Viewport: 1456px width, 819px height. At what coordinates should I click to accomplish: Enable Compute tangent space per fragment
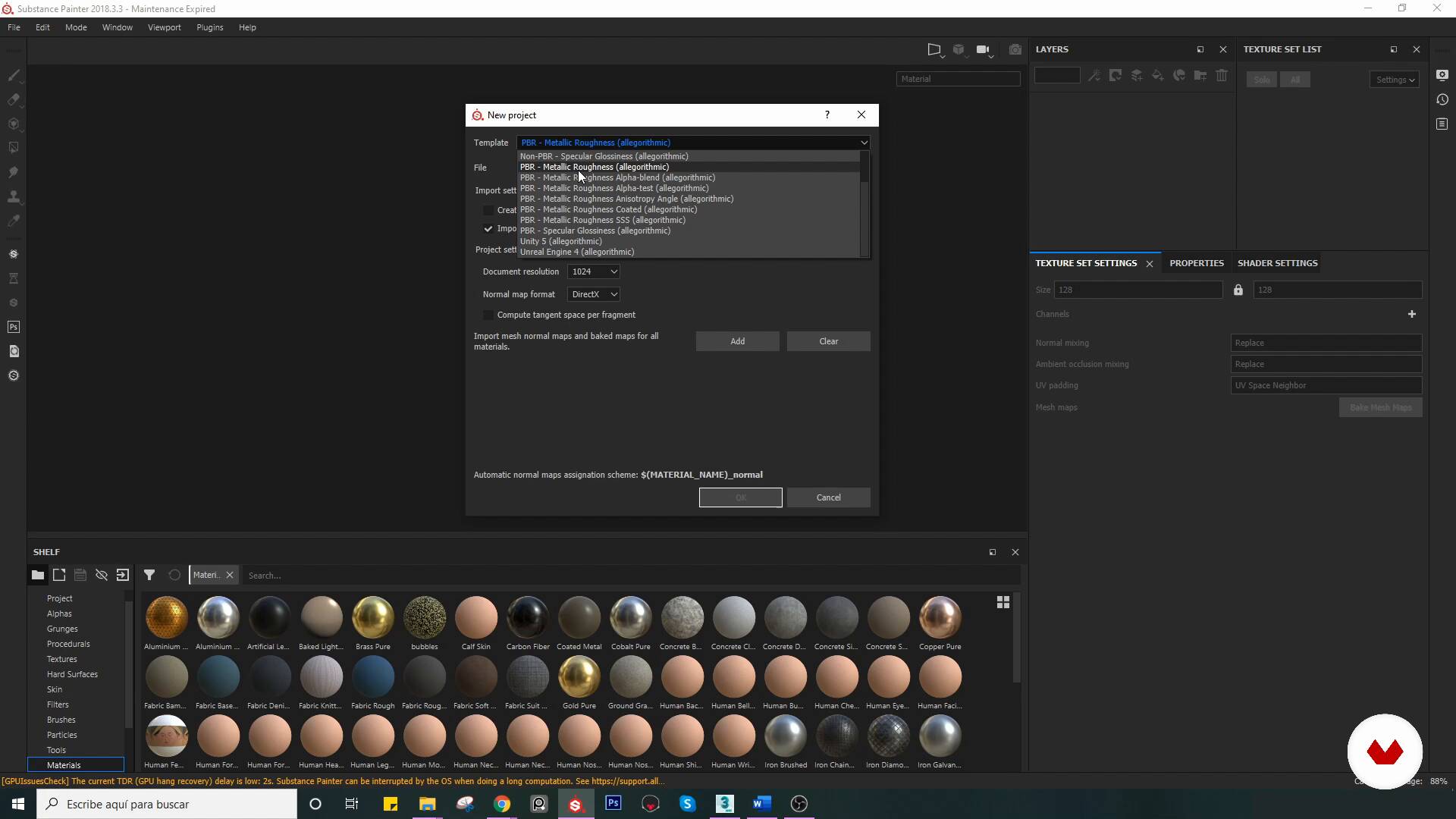(x=488, y=315)
